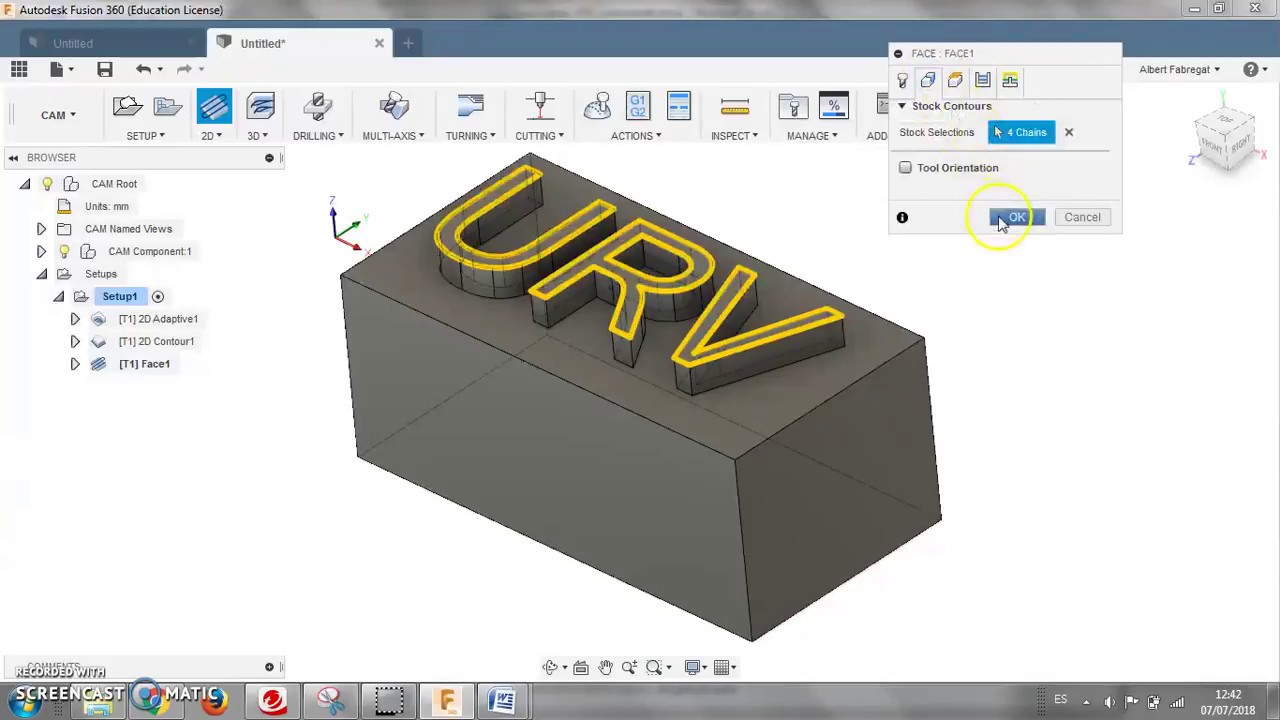Click the Measure ruler icon in Inspect
Image resolution: width=1280 pixels, height=720 pixels.
(x=734, y=107)
